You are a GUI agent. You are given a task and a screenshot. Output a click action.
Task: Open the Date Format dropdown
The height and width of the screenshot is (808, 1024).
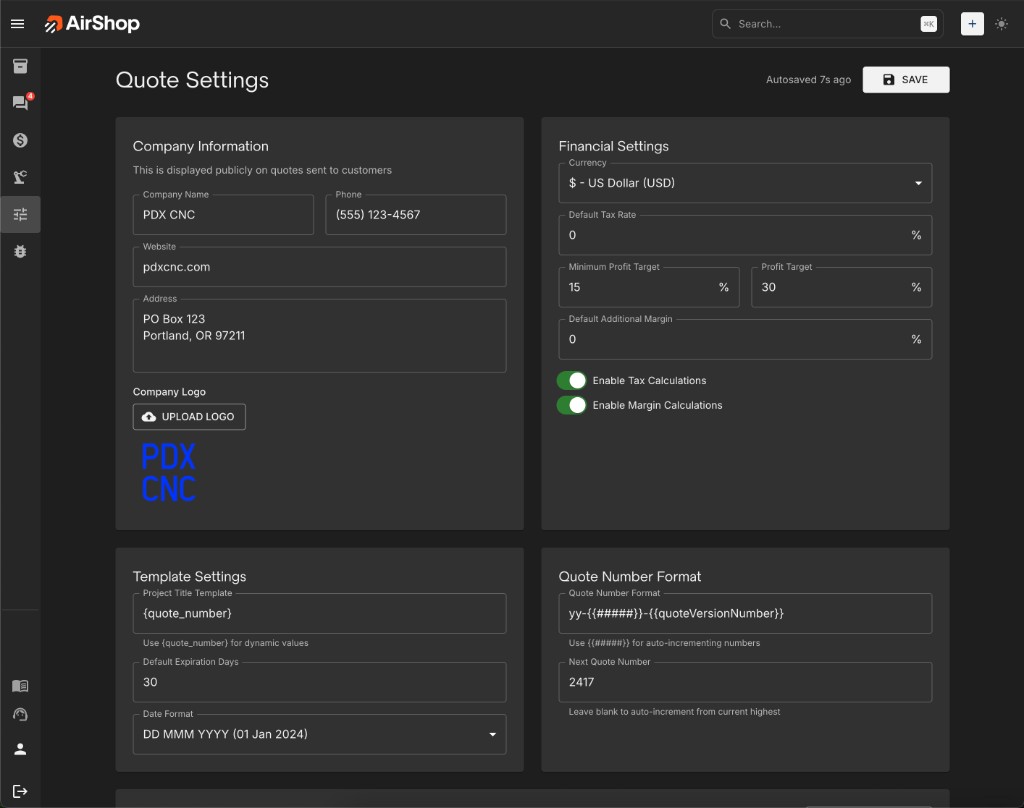(x=319, y=733)
